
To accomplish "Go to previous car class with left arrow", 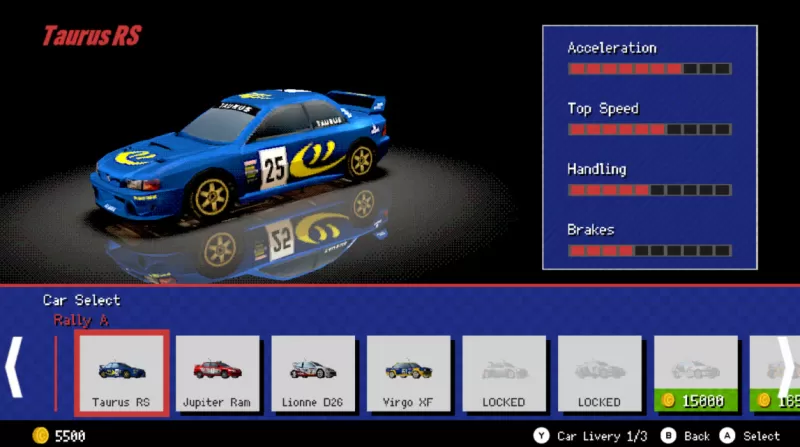I will 14,366.
